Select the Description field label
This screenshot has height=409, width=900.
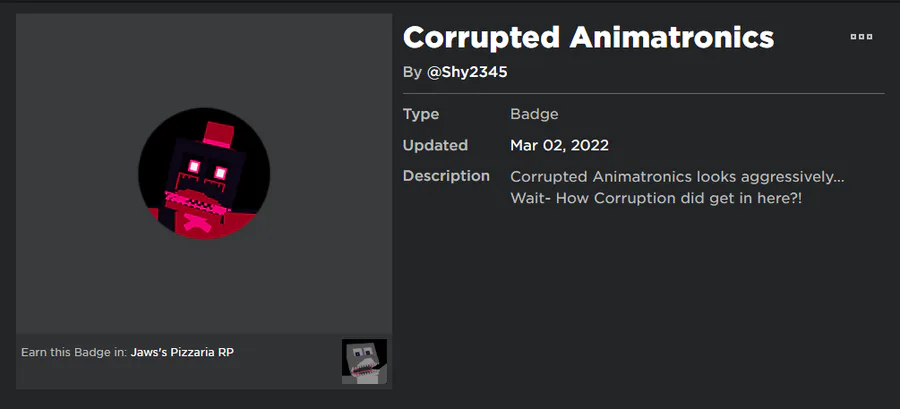[x=446, y=176]
